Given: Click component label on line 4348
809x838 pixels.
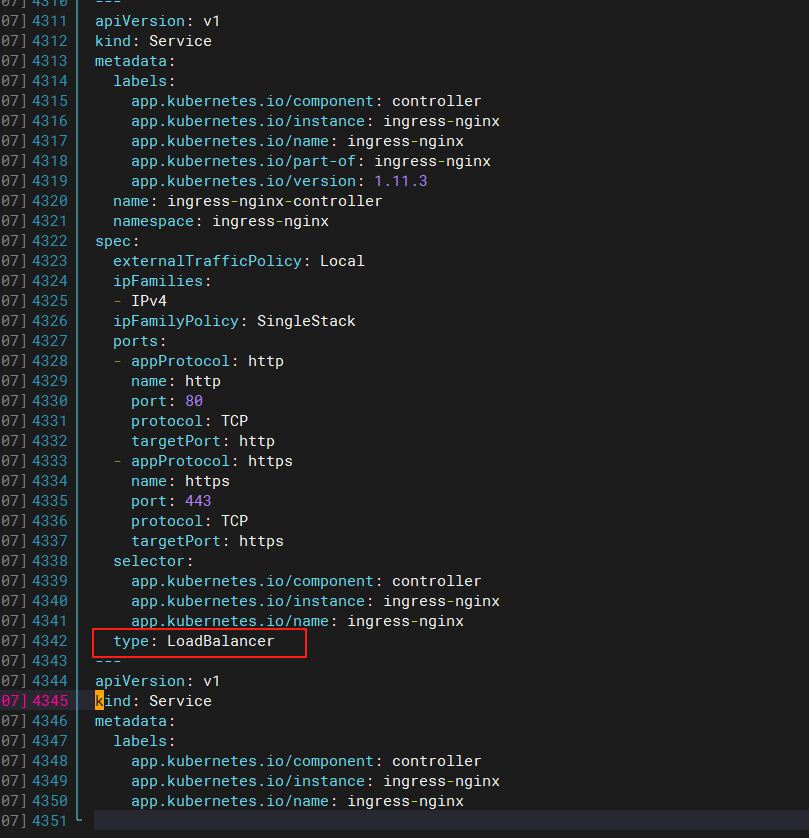Looking at the screenshot, I should click(x=306, y=761).
